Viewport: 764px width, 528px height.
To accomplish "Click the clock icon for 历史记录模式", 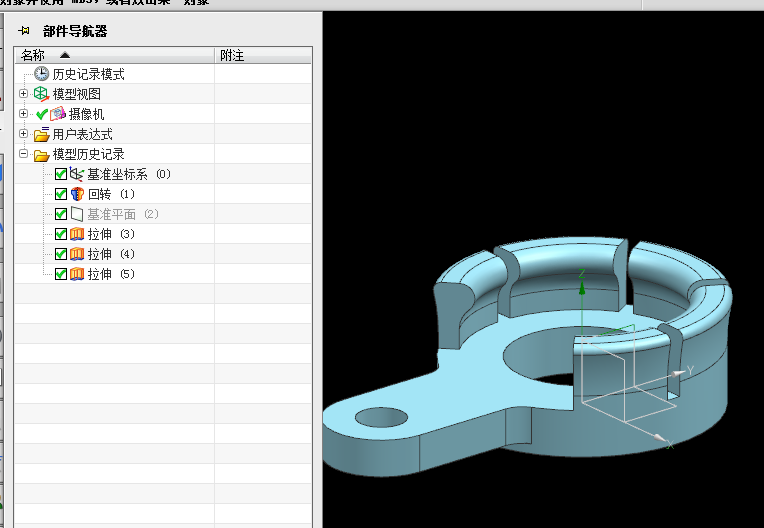I will [x=41, y=74].
